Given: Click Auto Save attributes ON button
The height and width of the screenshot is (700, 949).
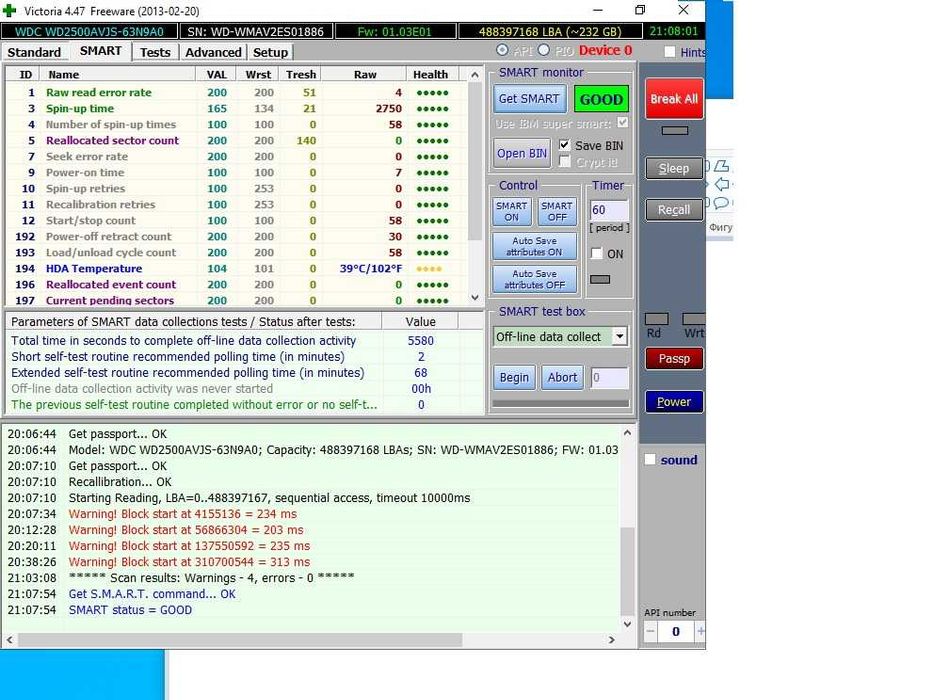Looking at the screenshot, I should [x=534, y=246].
